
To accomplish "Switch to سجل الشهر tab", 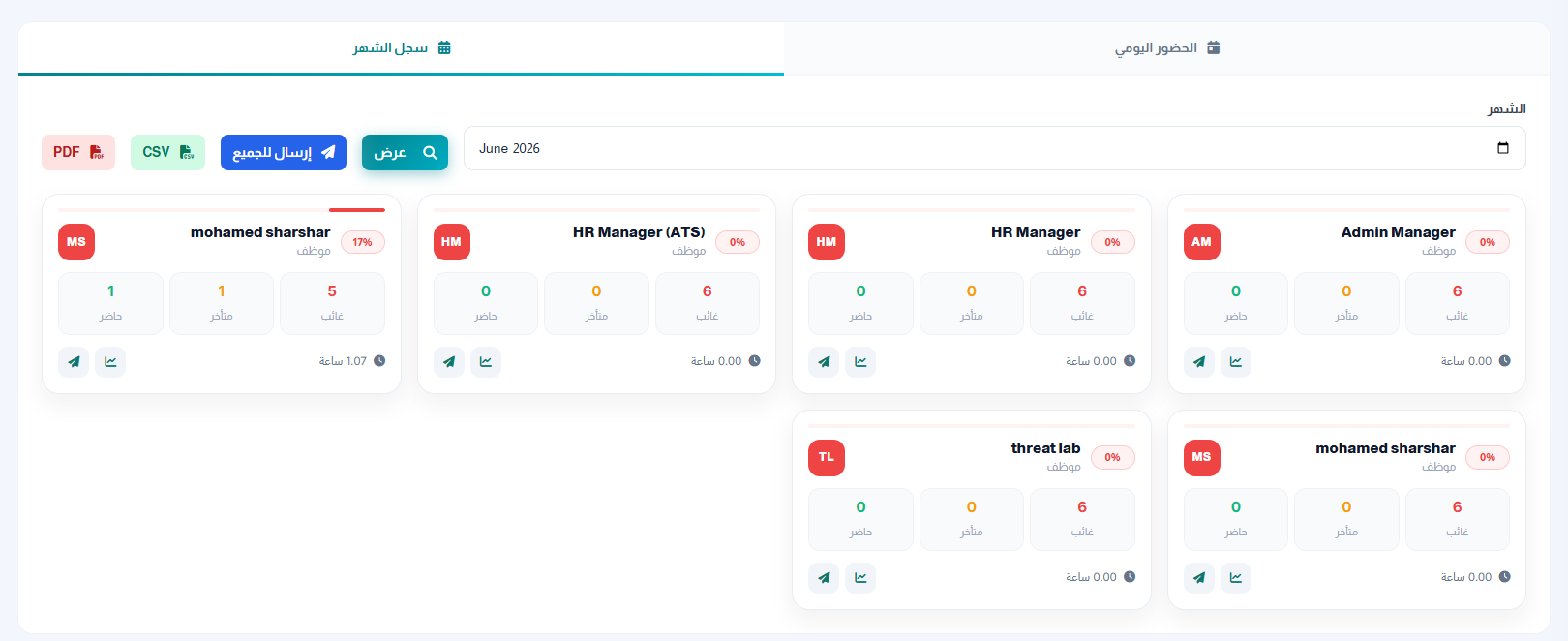I will 402,48.
